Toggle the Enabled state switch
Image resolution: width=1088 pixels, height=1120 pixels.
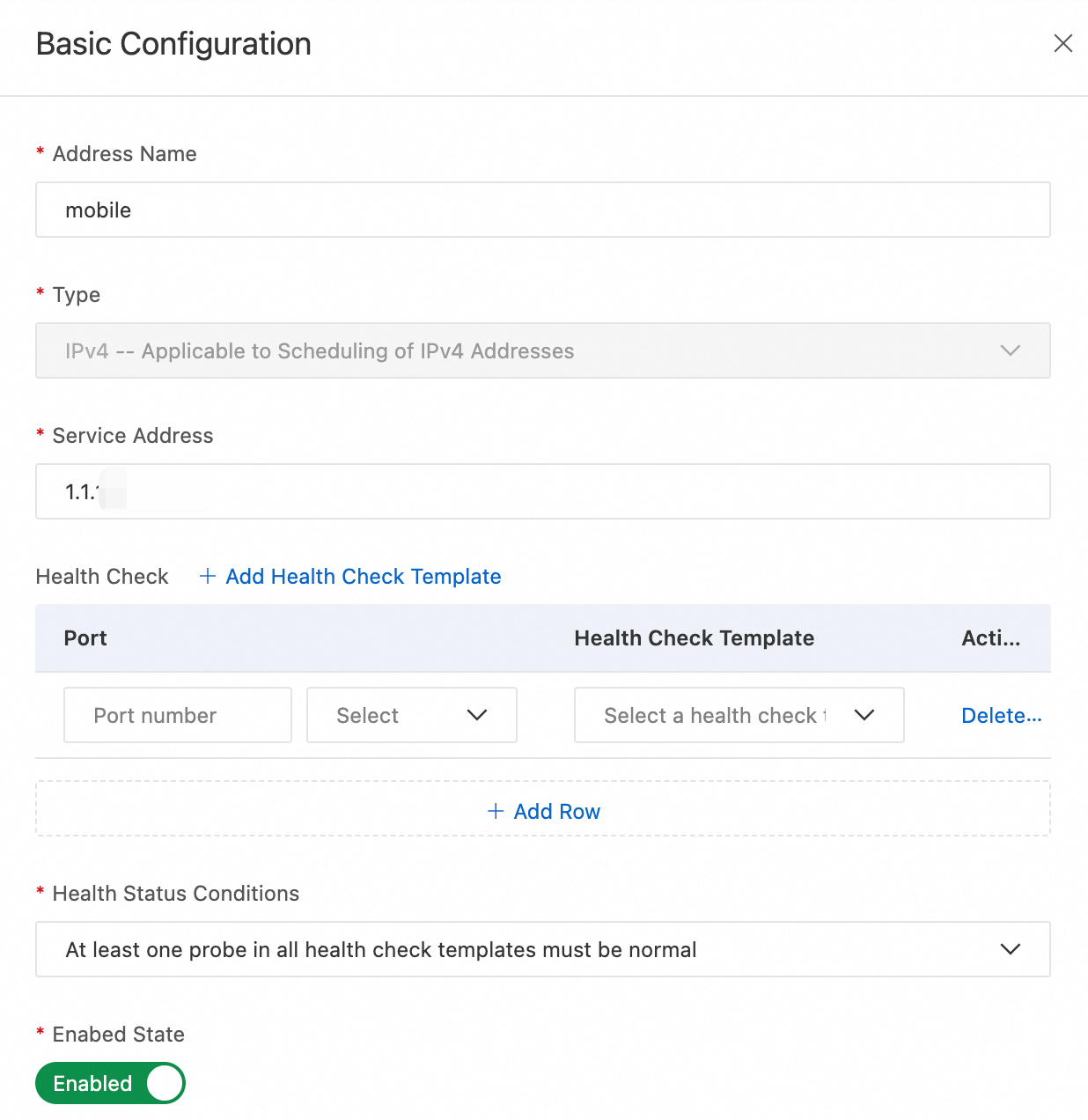click(x=110, y=1083)
